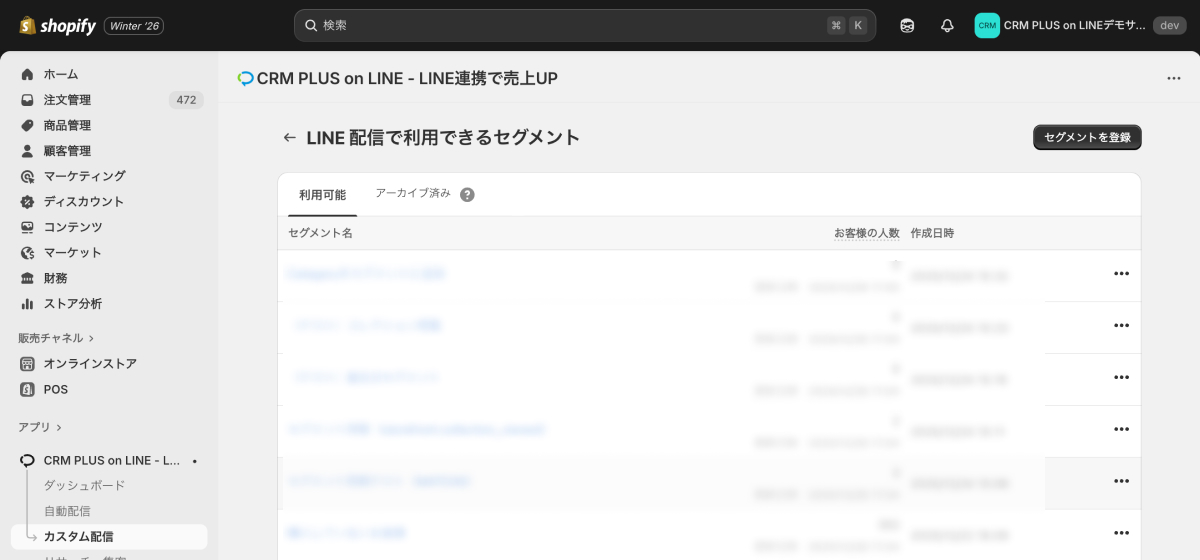Click the content image icon
Screen dimensions: 1200x560
(x=27, y=227)
